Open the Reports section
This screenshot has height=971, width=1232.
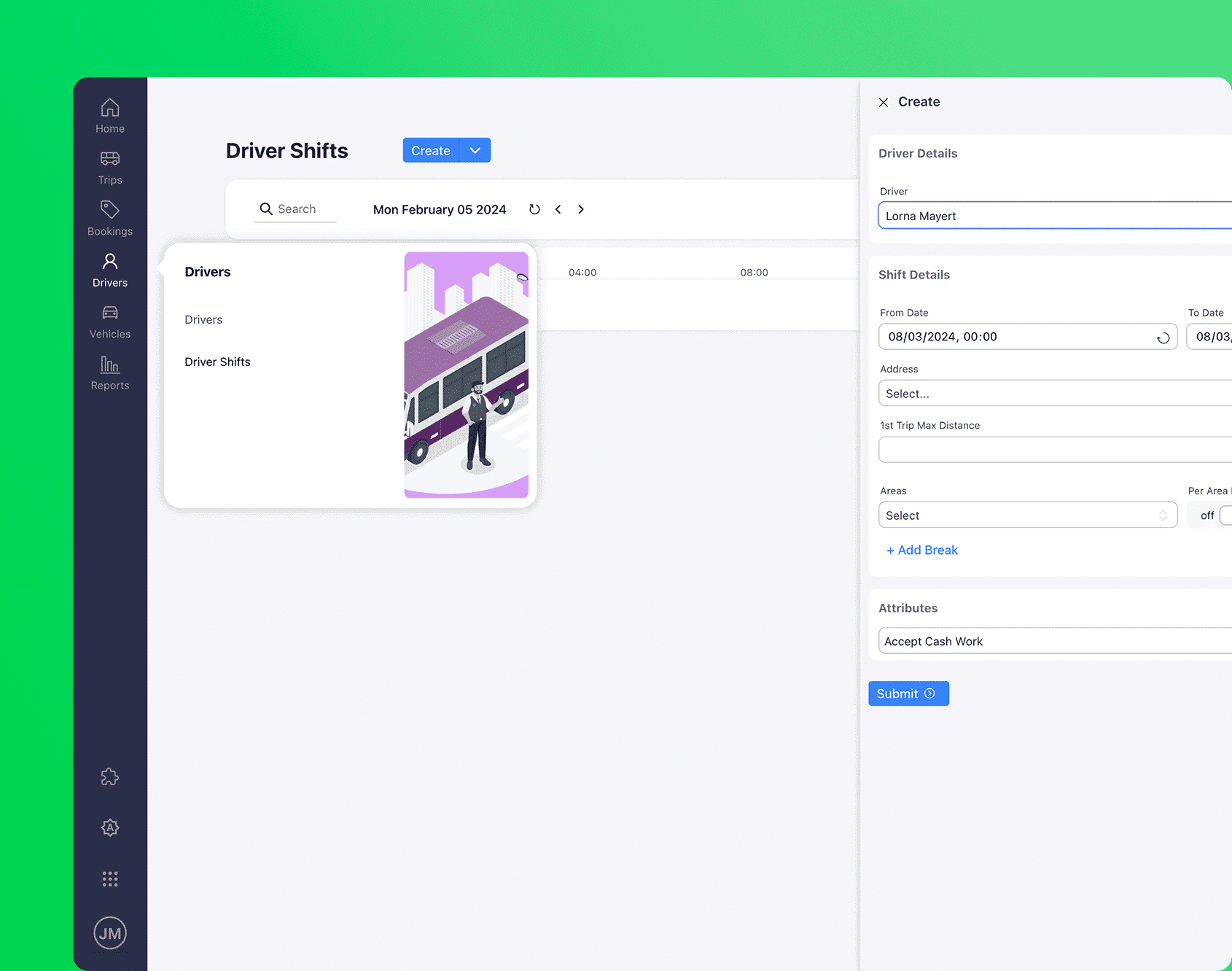(110, 373)
